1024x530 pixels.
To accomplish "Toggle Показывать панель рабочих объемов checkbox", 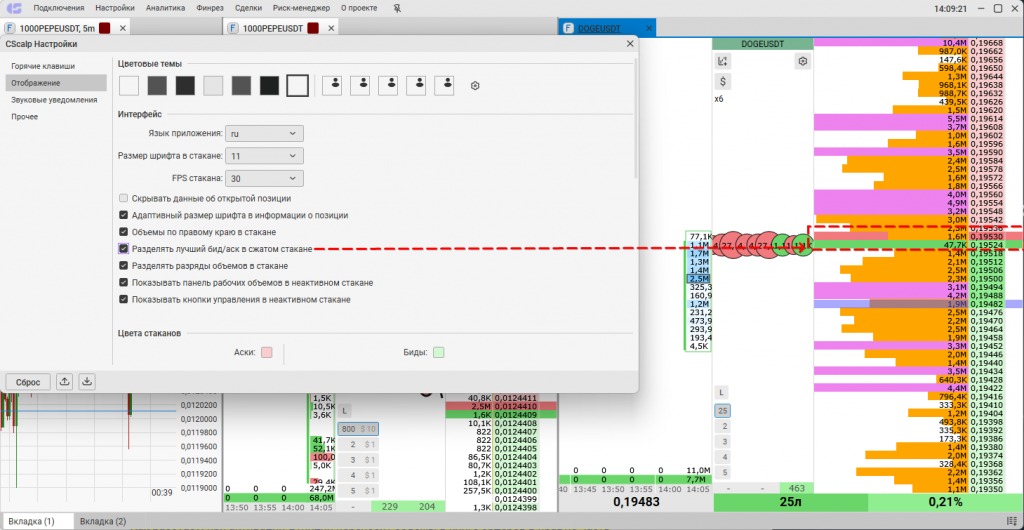I will pyautogui.click(x=123, y=283).
